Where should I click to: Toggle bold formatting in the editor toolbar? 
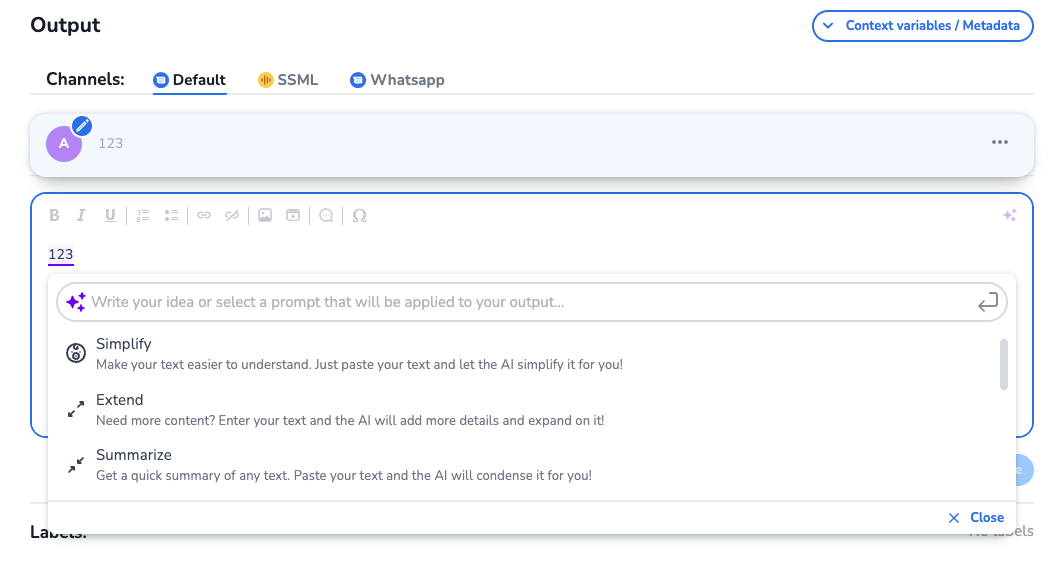pos(55,215)
